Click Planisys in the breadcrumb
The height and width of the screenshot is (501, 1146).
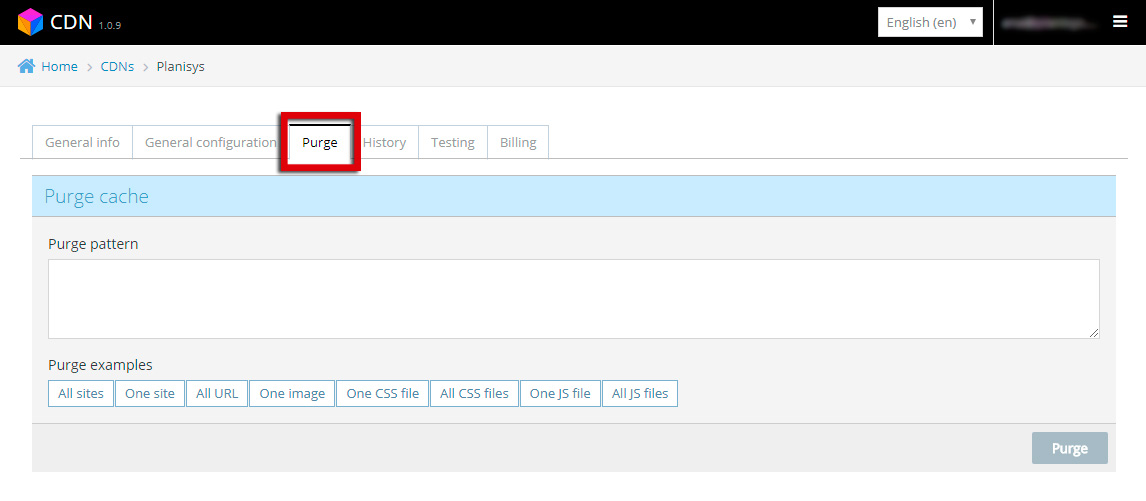(x=181, y=67)
